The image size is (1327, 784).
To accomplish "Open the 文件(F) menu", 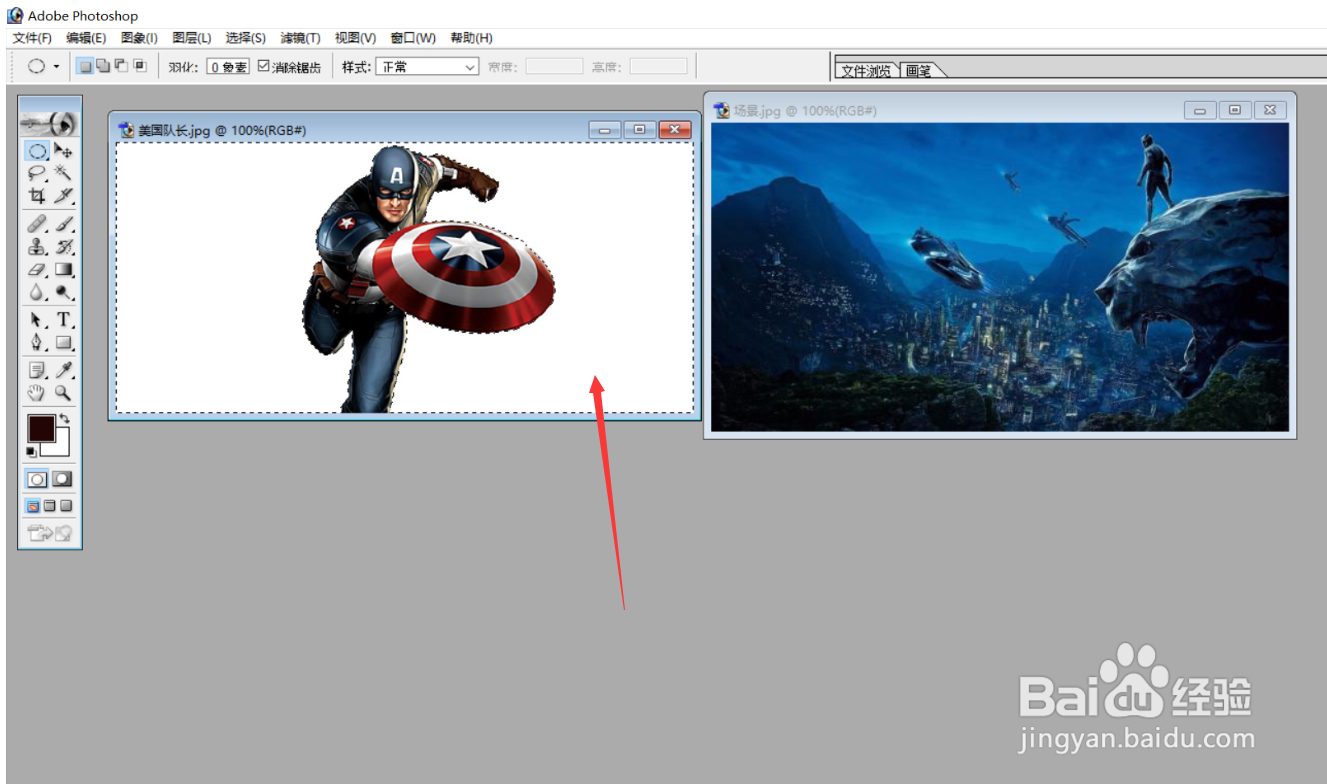I will pyautogui.click(x=32, y=38).
